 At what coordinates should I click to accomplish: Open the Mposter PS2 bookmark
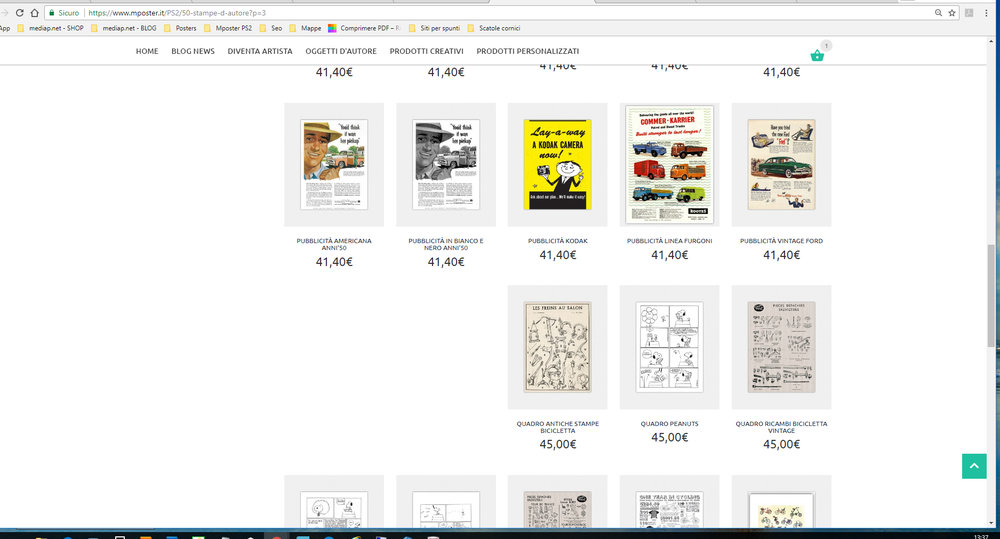[228, 28]
